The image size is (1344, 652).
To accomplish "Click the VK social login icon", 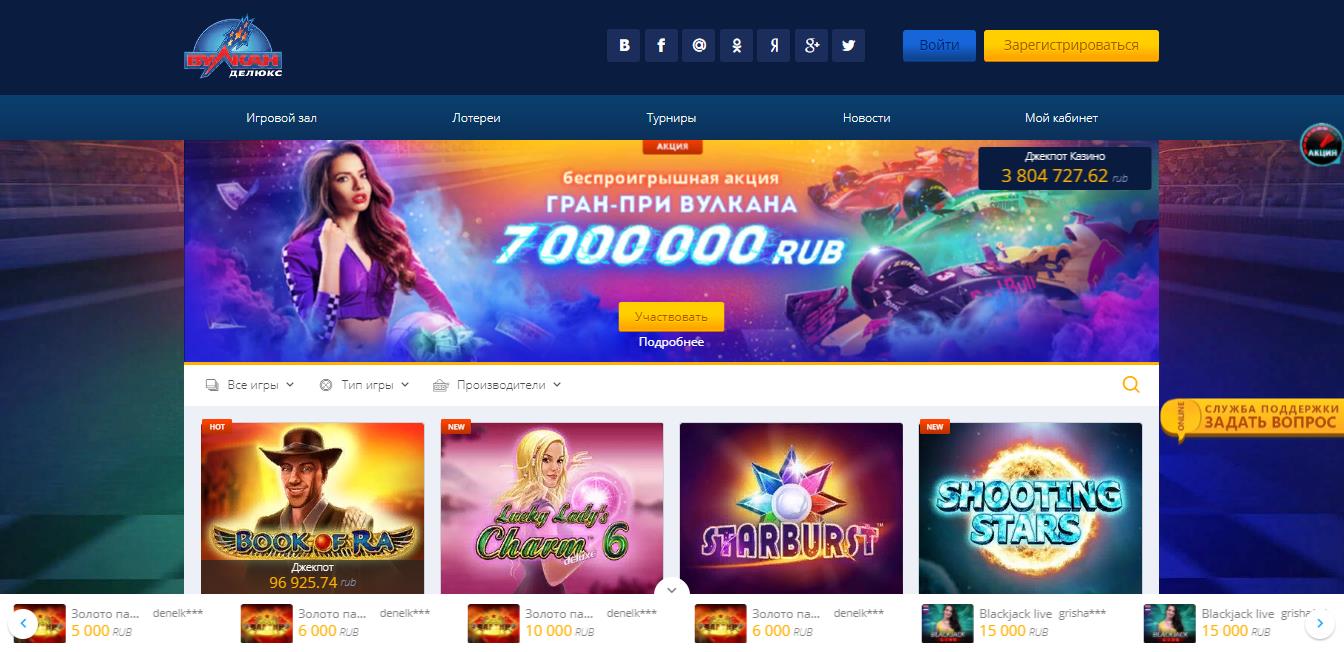I will pos(624,46).
